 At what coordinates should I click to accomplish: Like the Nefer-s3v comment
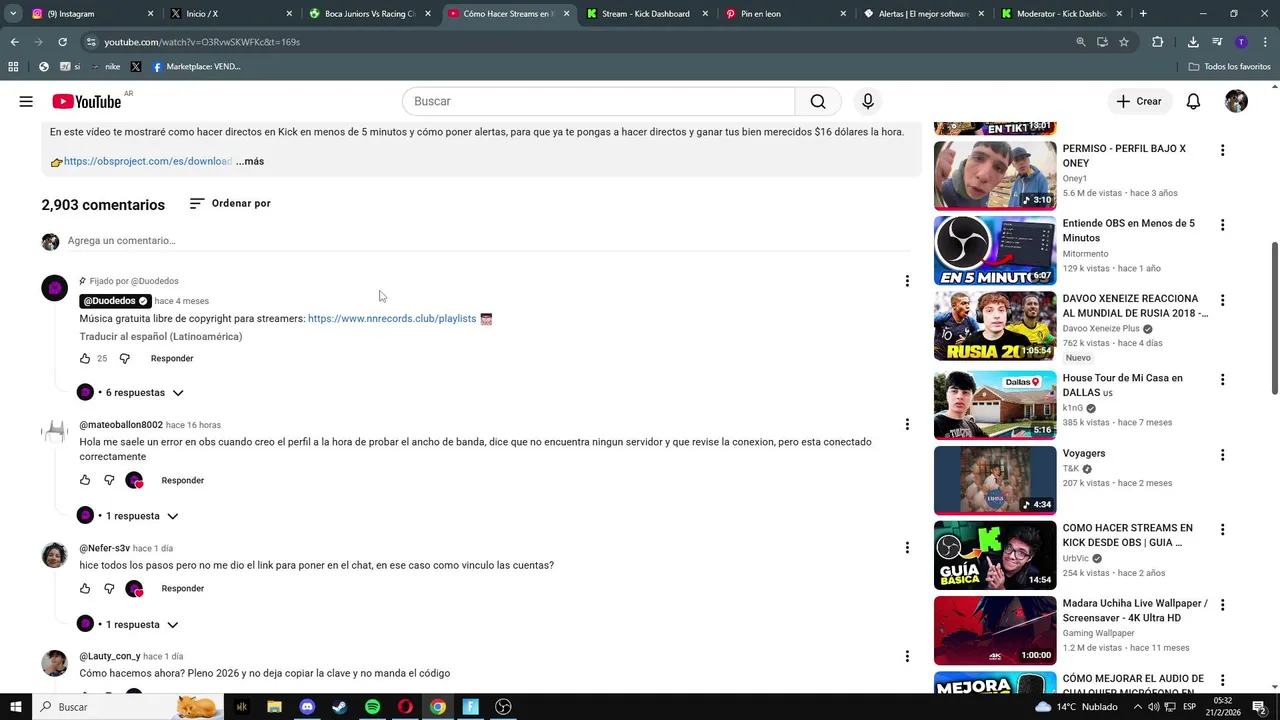[x=85, y=588]
